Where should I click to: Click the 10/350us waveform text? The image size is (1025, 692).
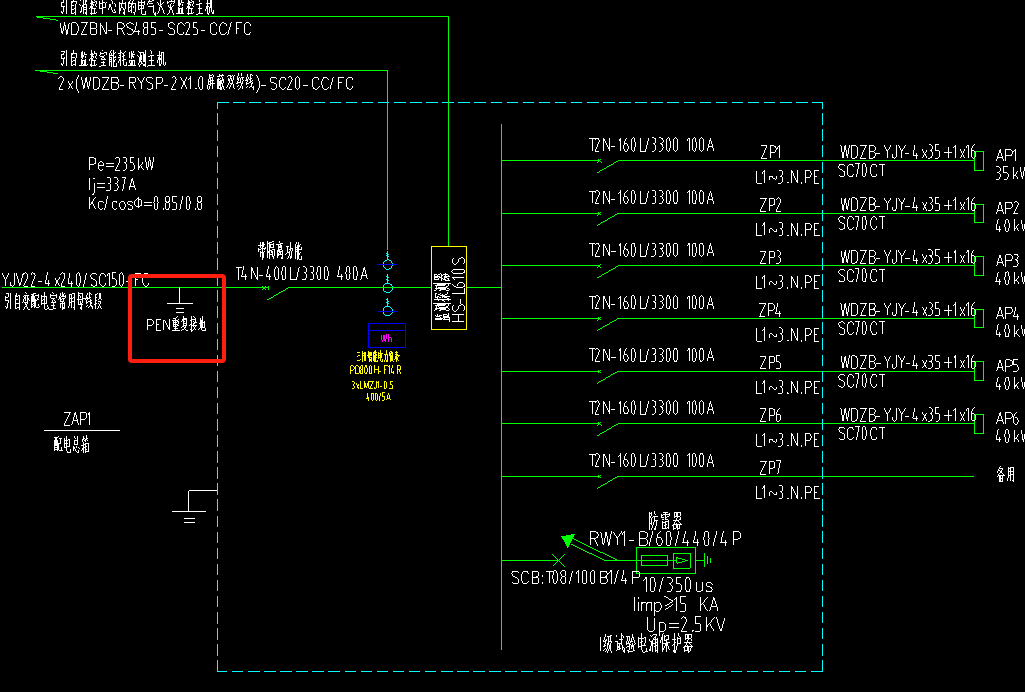click(x=678, y=585)
